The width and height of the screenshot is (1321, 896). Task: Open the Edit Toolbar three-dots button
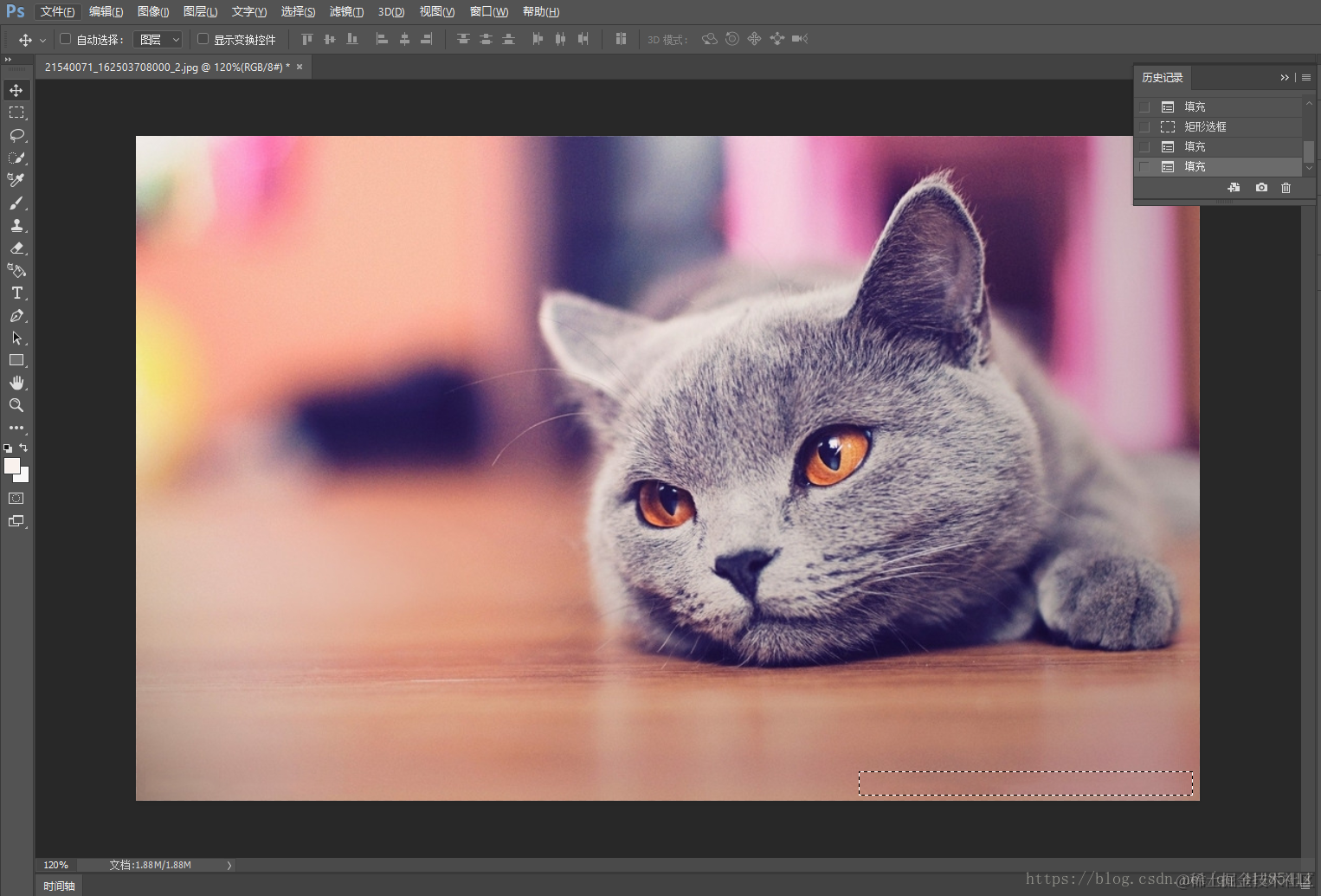point(16,428)
